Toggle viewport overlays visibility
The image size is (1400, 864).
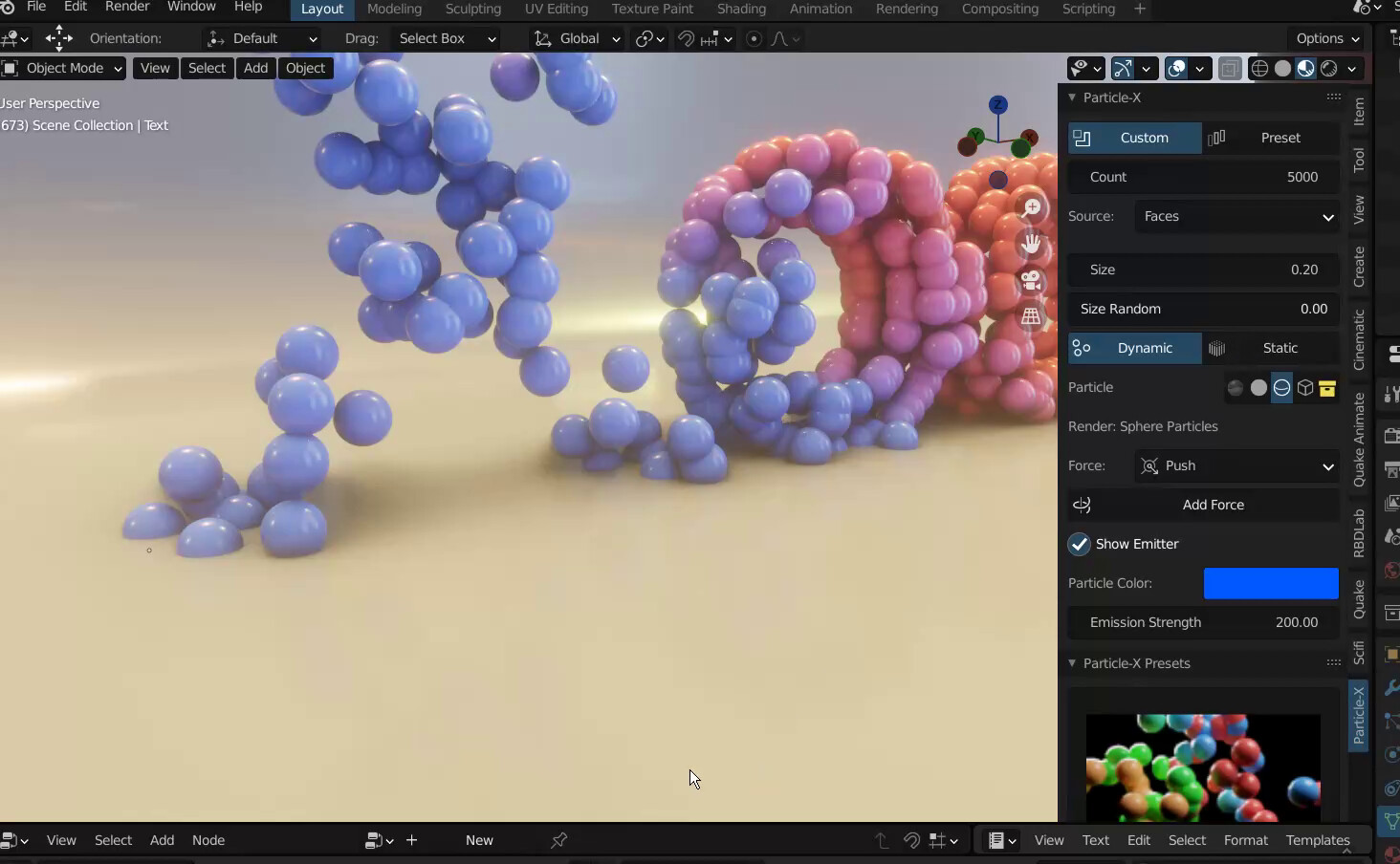pos(1179,68)
